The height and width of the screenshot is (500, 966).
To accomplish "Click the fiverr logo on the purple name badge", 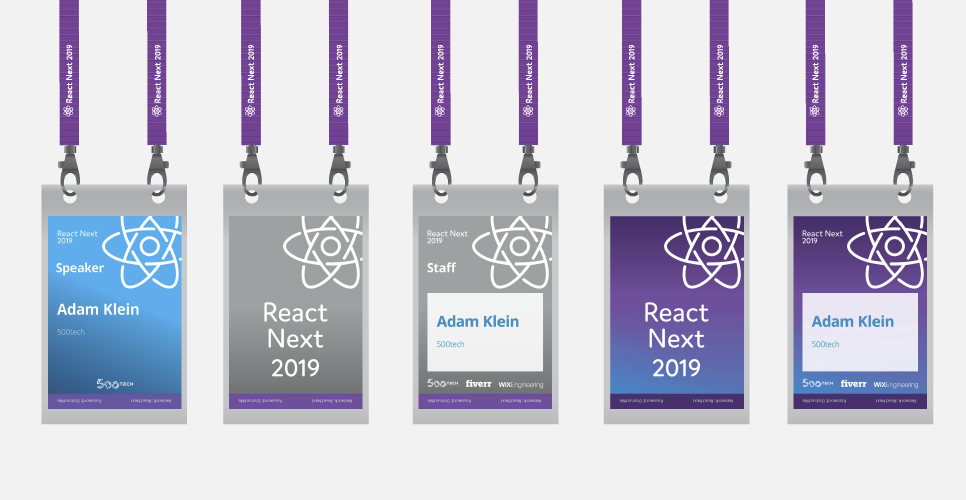I will 853,384.
